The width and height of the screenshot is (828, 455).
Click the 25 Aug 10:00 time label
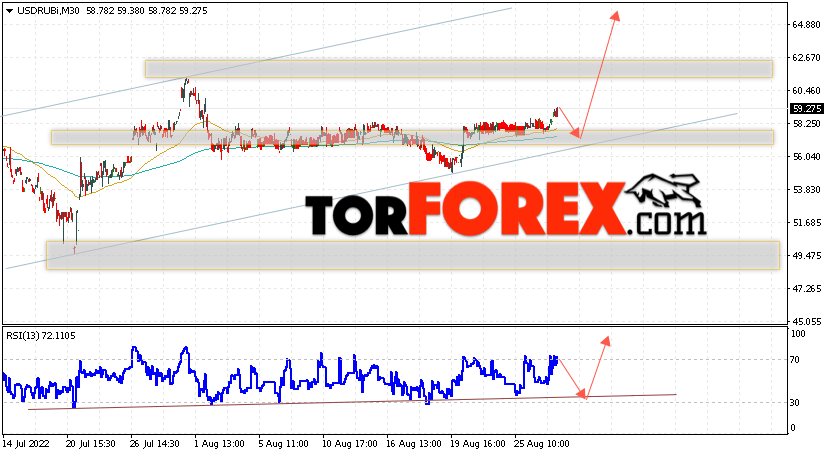(x=542, y=444)
